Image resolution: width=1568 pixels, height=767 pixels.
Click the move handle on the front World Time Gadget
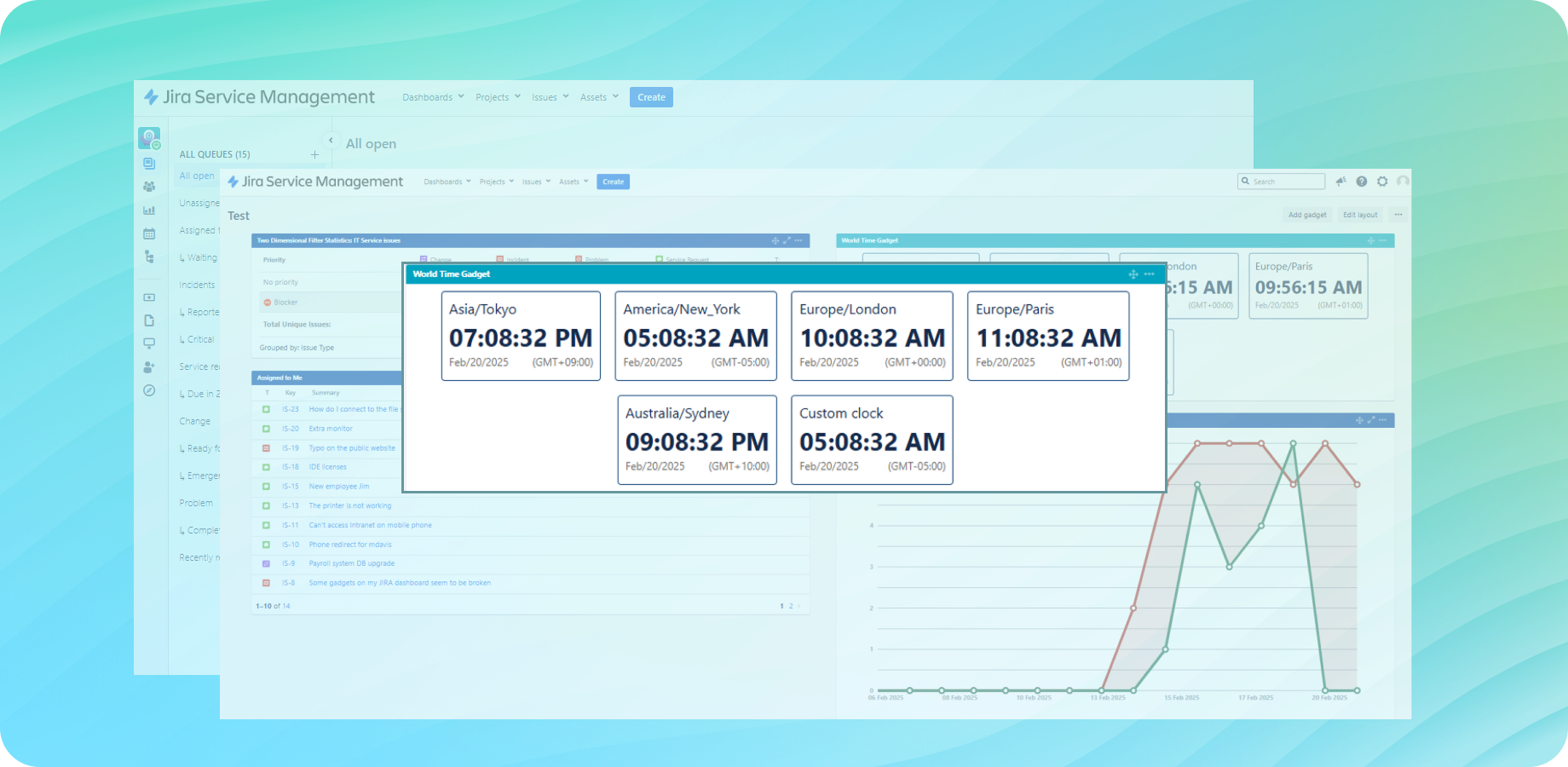1133,274
